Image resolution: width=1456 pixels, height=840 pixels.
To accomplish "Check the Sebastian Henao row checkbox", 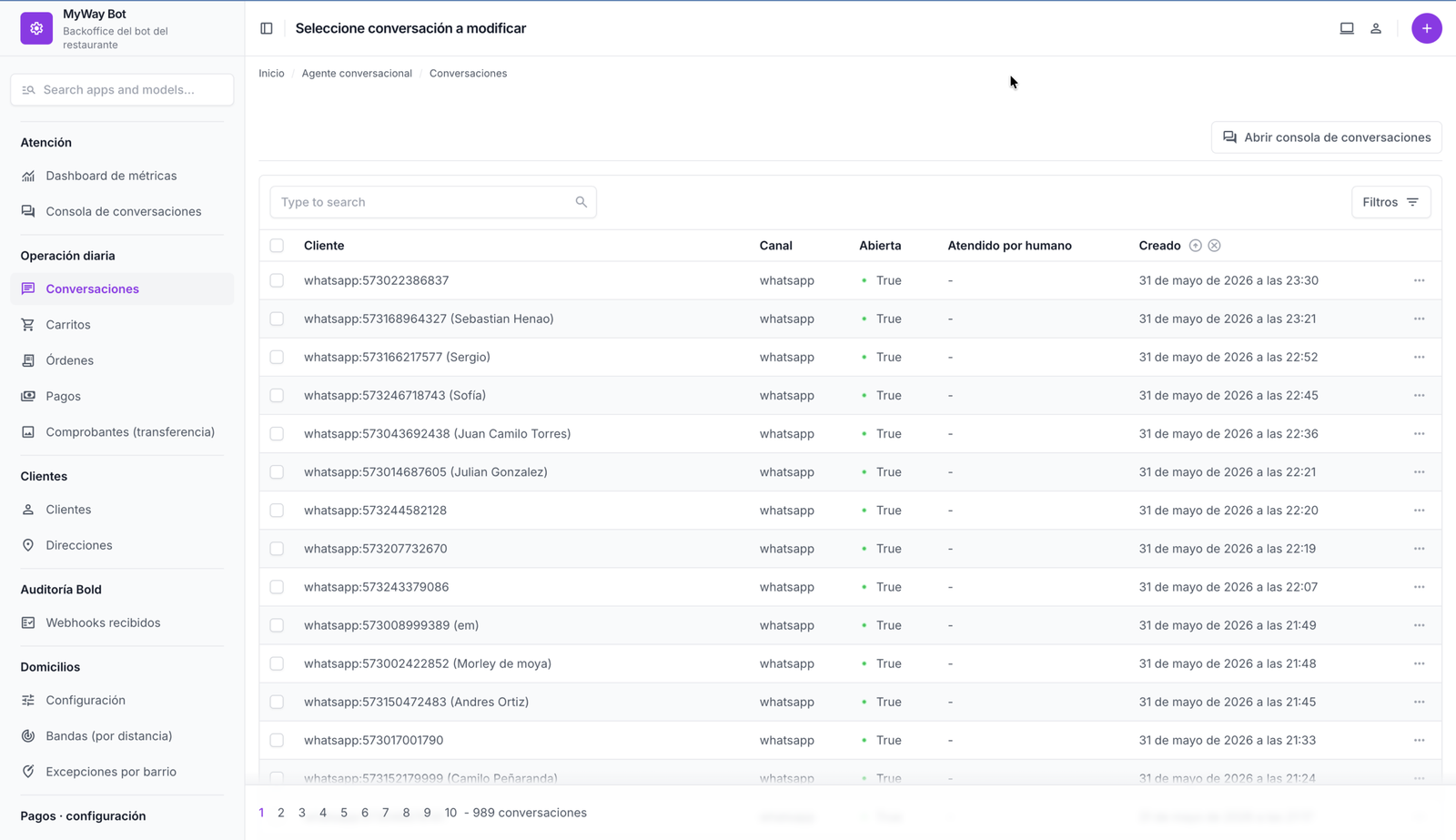I will 277,319.
